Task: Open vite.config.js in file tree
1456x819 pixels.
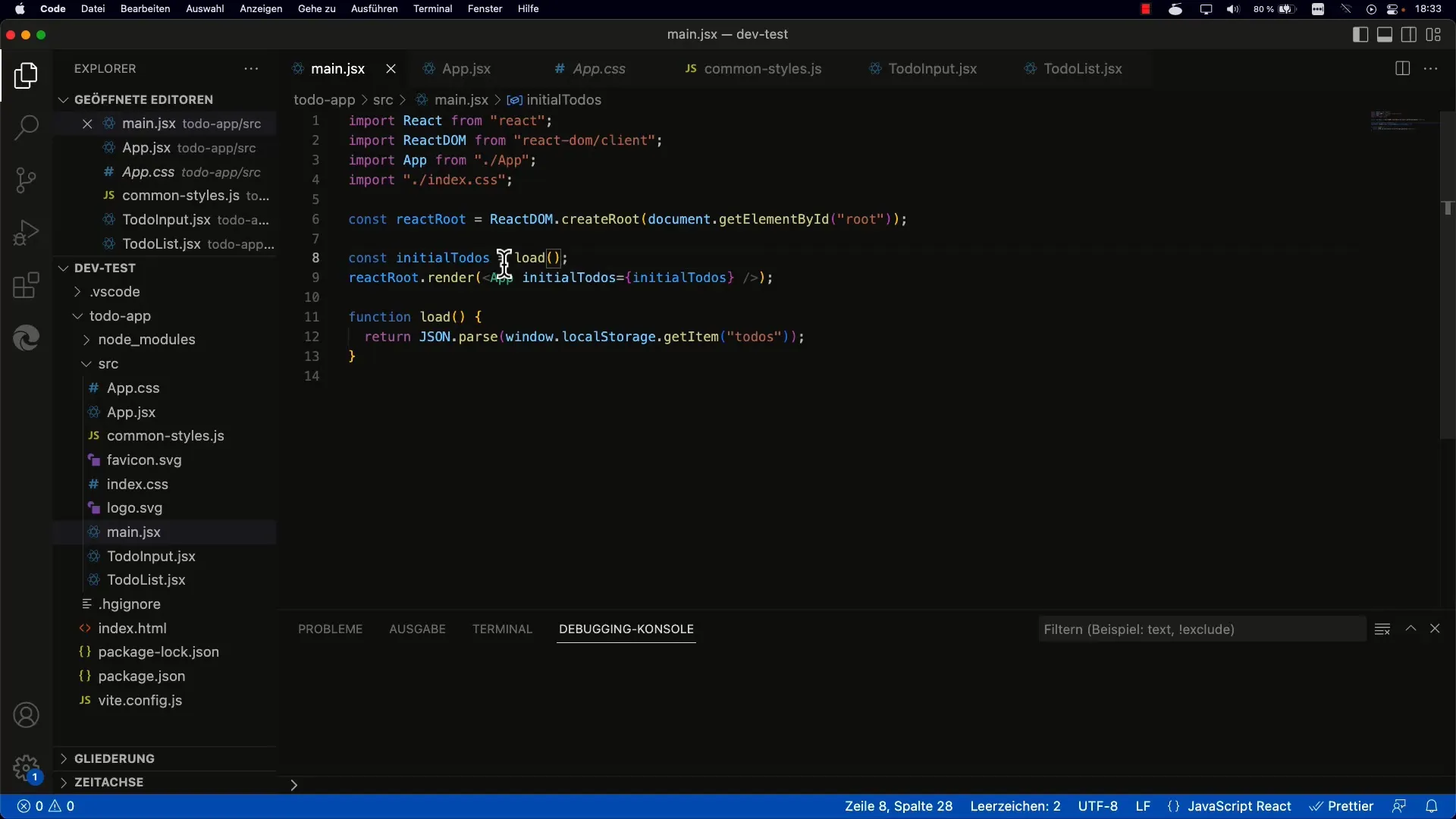Action: click(x=140, y=701)
